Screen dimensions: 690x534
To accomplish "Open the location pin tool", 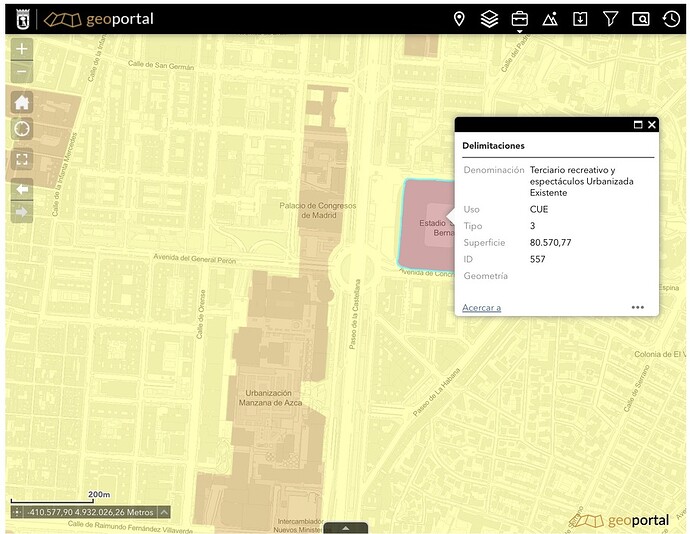I will point(459,19).
